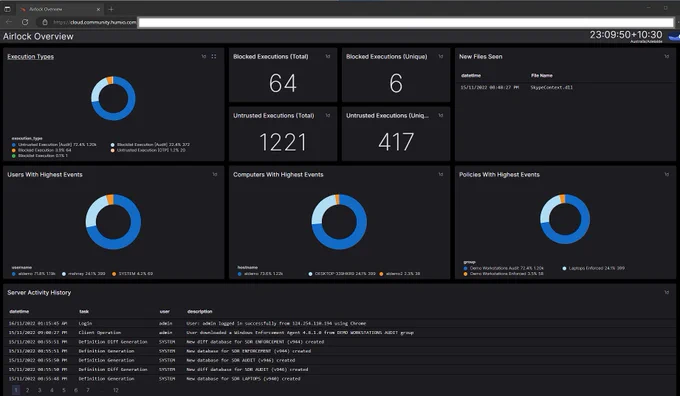Toggle Laptops Enforced 24.1% legend entry

click(594, 268)
